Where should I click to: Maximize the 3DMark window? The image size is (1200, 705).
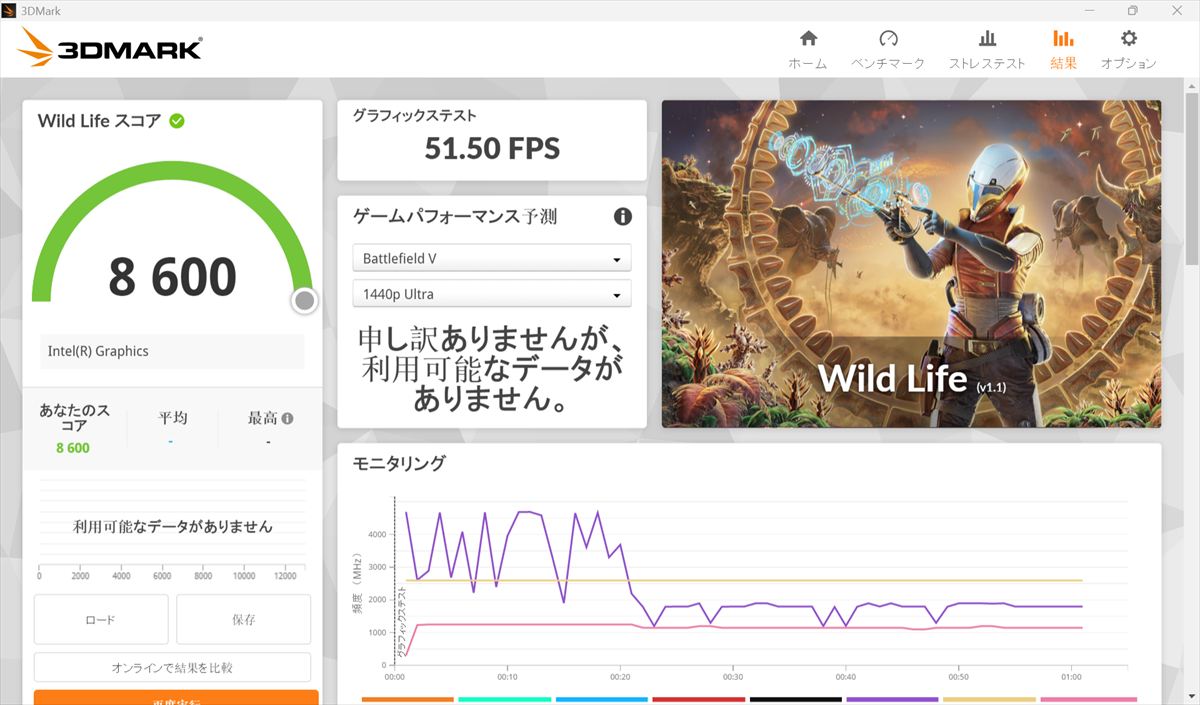tap(1132, 10)
